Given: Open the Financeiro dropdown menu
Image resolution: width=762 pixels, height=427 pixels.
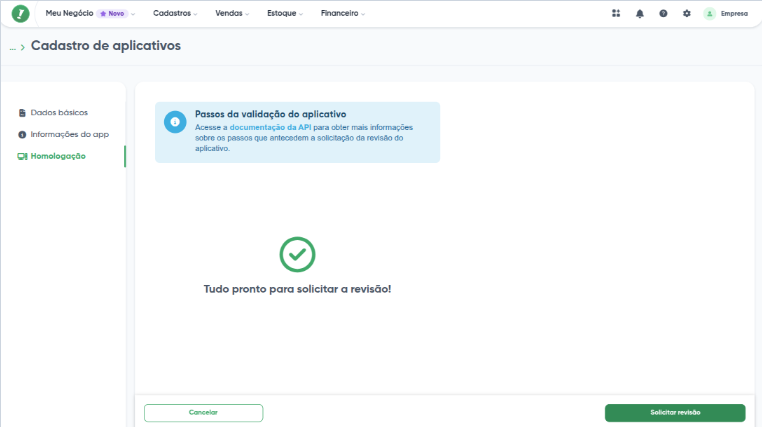Looking at the screenshot, I should point(343,14).
